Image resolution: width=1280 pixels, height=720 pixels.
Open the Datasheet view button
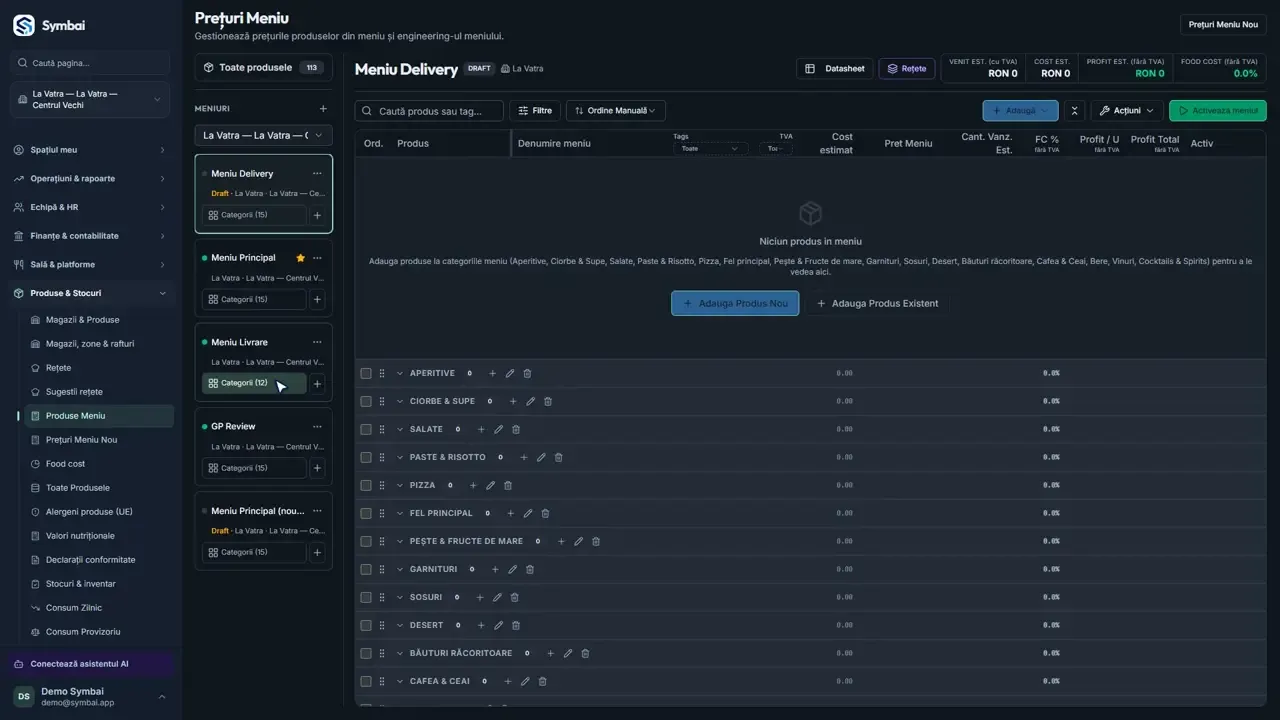click(835, 69)
